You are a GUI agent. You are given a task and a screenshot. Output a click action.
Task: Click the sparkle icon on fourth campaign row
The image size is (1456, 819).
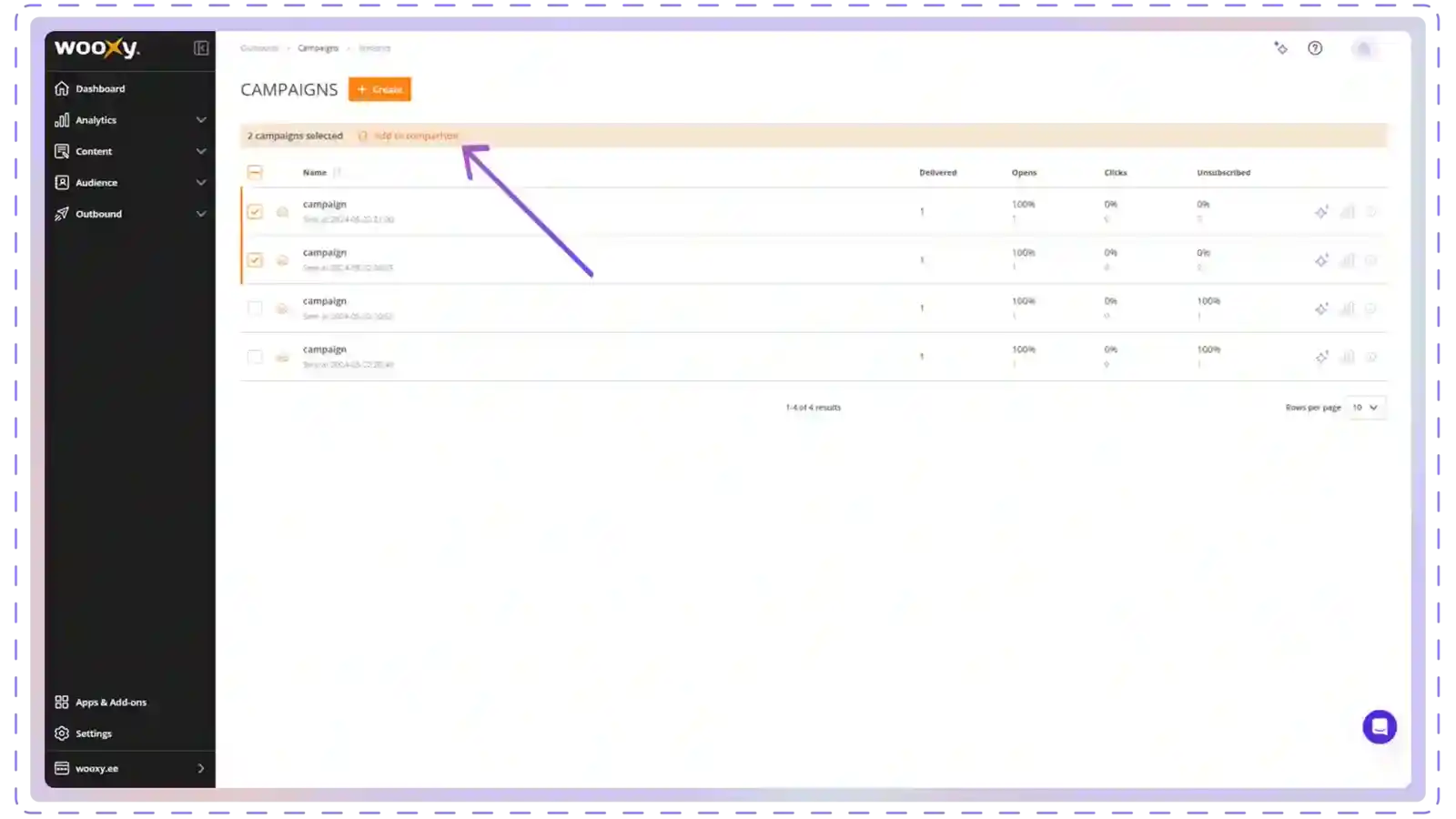tap(1321, 357)
